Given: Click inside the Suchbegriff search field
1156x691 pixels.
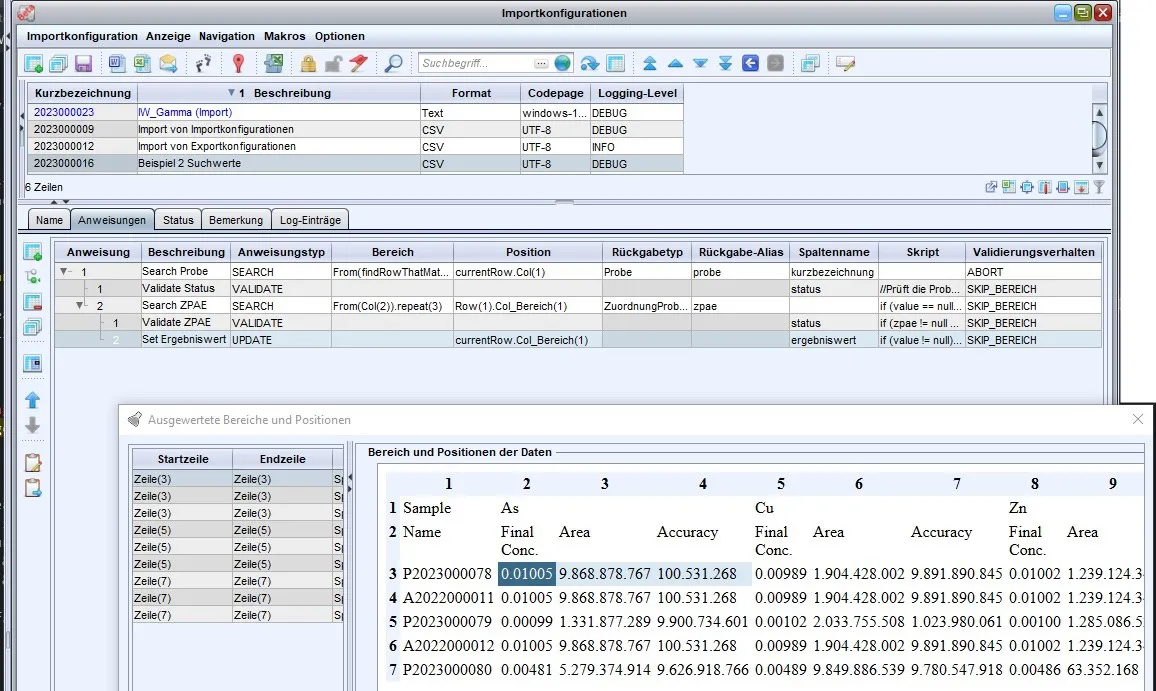Looking at the screenshot, I should pos(477,63).
